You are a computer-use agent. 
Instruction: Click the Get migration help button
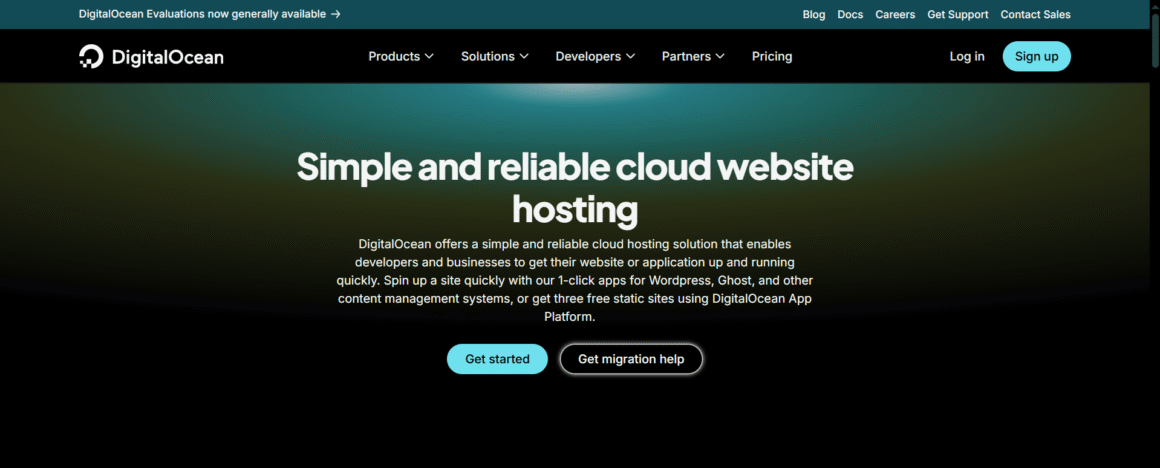click(x=631, y=359)
